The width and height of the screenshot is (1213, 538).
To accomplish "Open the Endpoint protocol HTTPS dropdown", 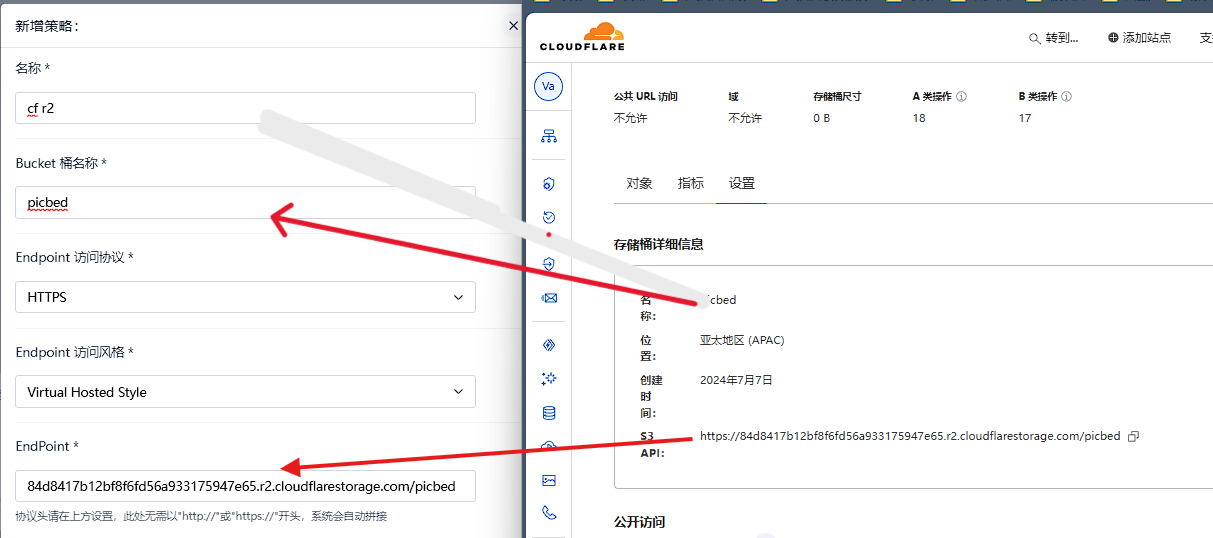I will (x=245, y=297).
